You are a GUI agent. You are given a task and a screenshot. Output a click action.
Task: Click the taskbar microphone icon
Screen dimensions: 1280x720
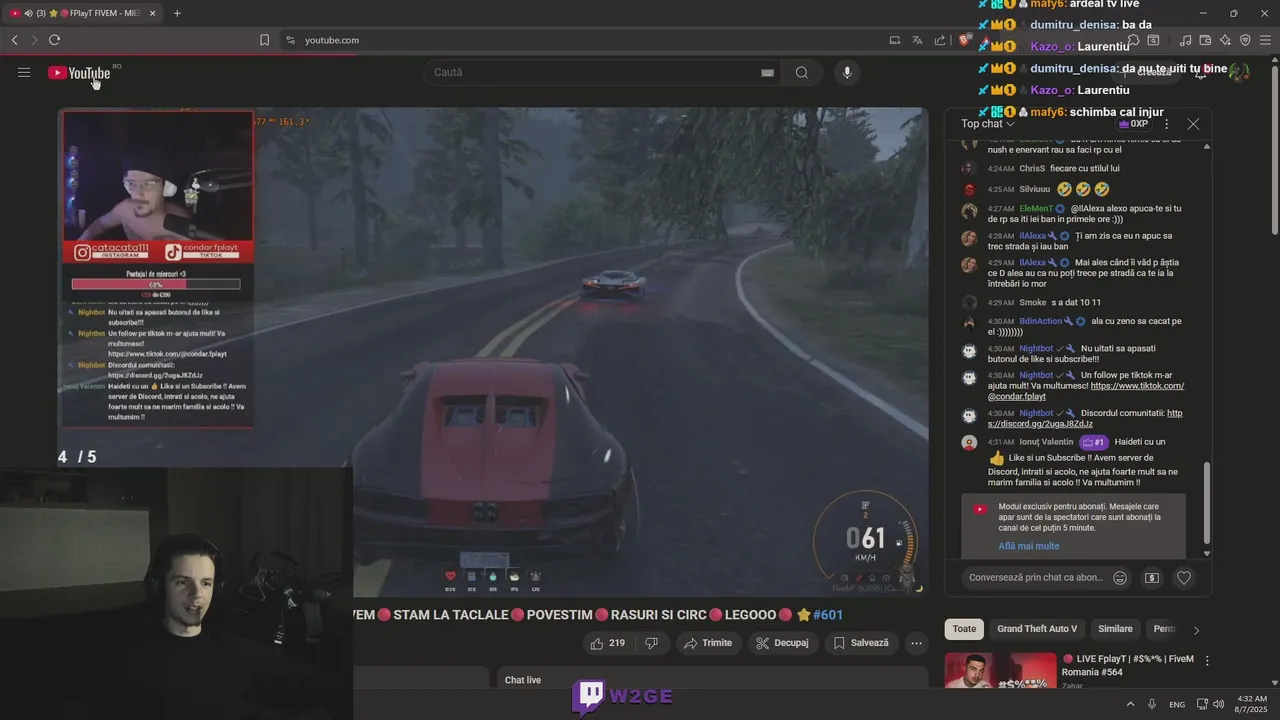1152,704
